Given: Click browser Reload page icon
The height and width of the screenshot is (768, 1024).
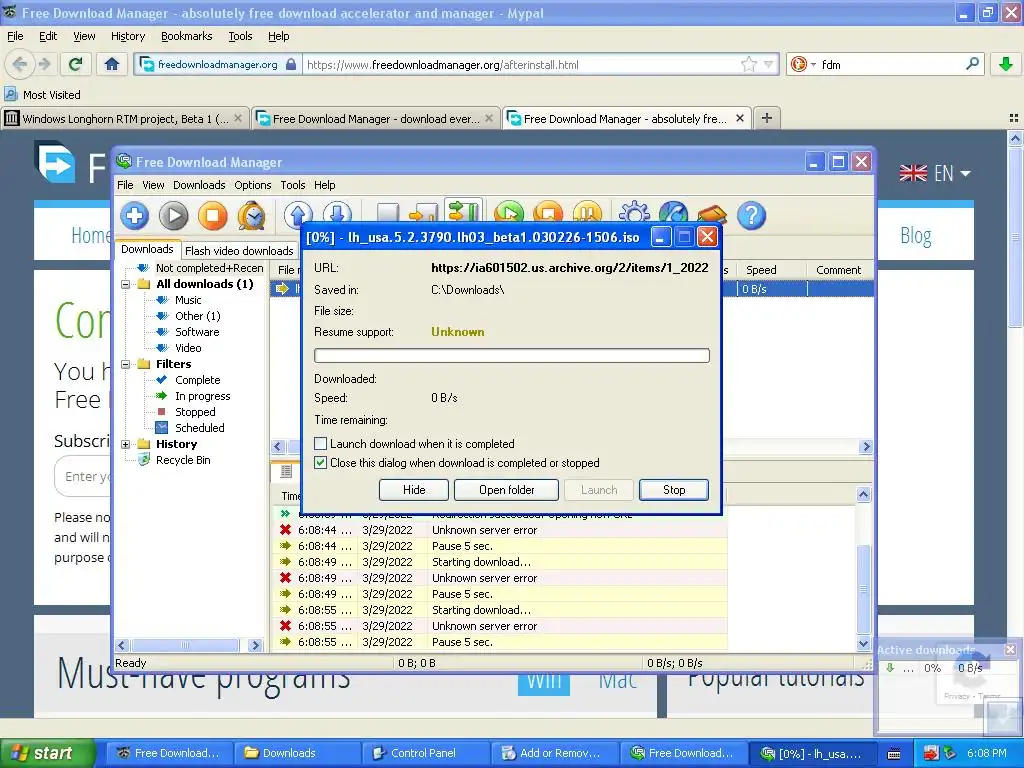Looking at the screenshot, I should pyautogui.click(x=76, y=64).
